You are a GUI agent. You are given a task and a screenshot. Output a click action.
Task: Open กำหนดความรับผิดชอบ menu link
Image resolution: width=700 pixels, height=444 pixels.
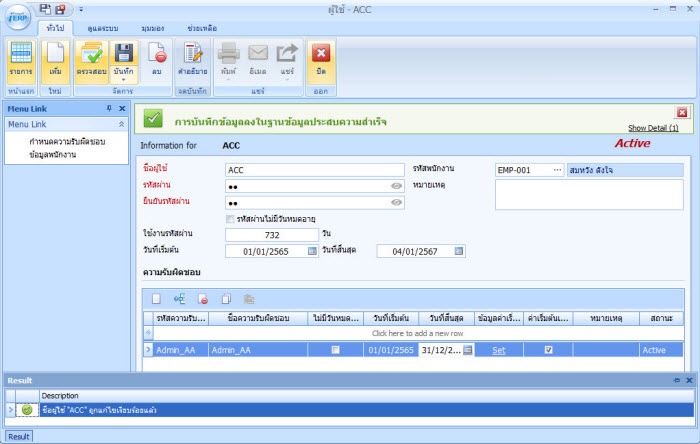pos(67,142)
